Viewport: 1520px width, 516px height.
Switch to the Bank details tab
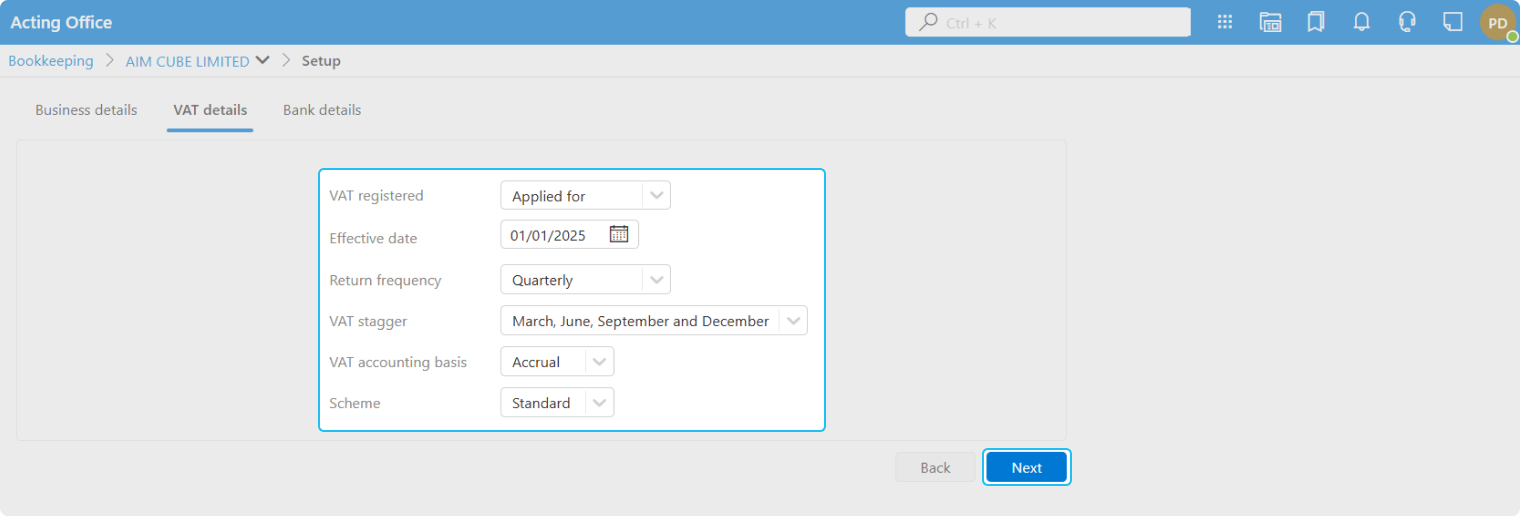coord(322,110)
